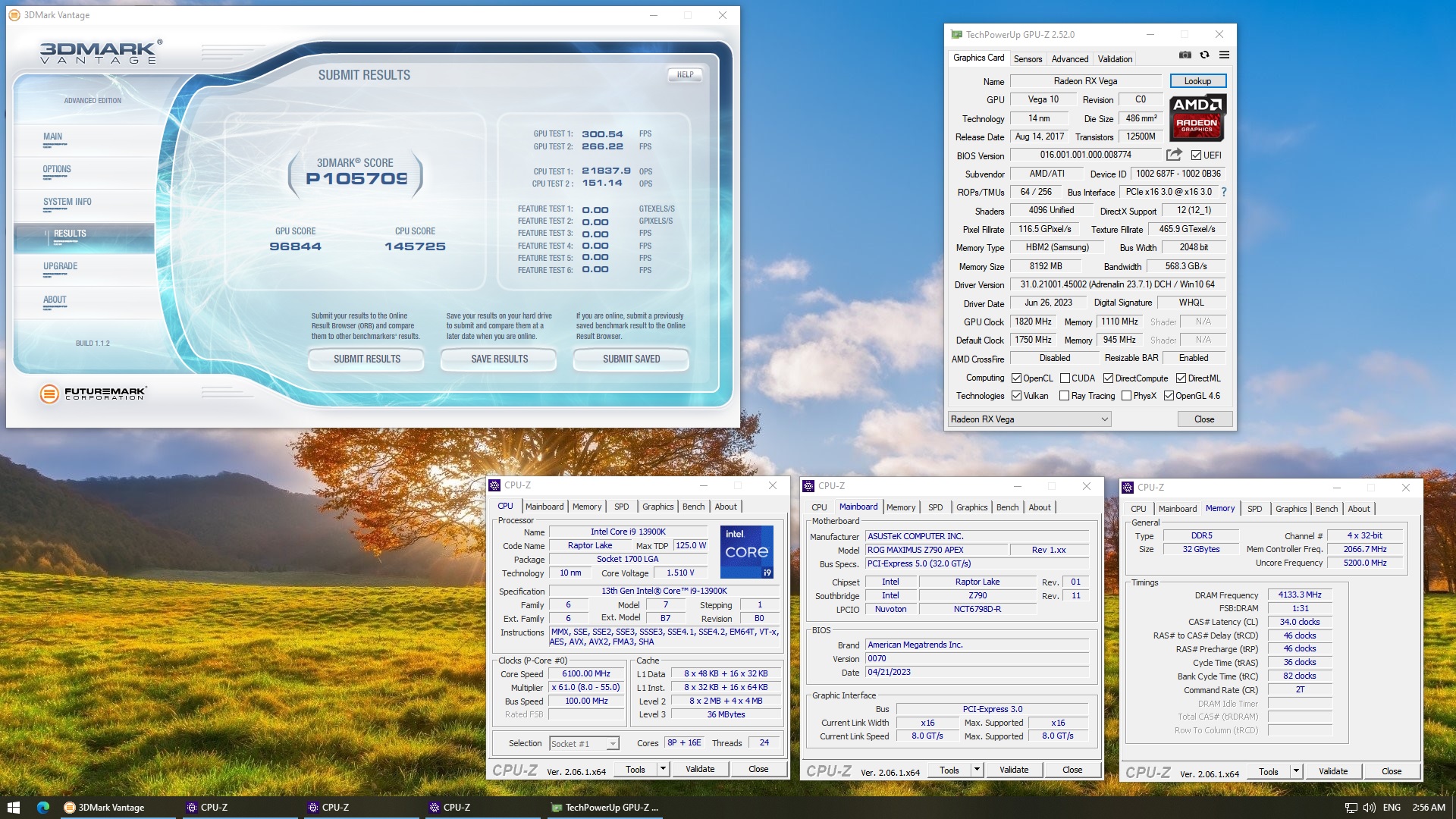Image resolution: width=1456 pixels, height=819 pixels.
Task: Switch to Sensors tab in GPU-Z
Action: coord(1028,58)
